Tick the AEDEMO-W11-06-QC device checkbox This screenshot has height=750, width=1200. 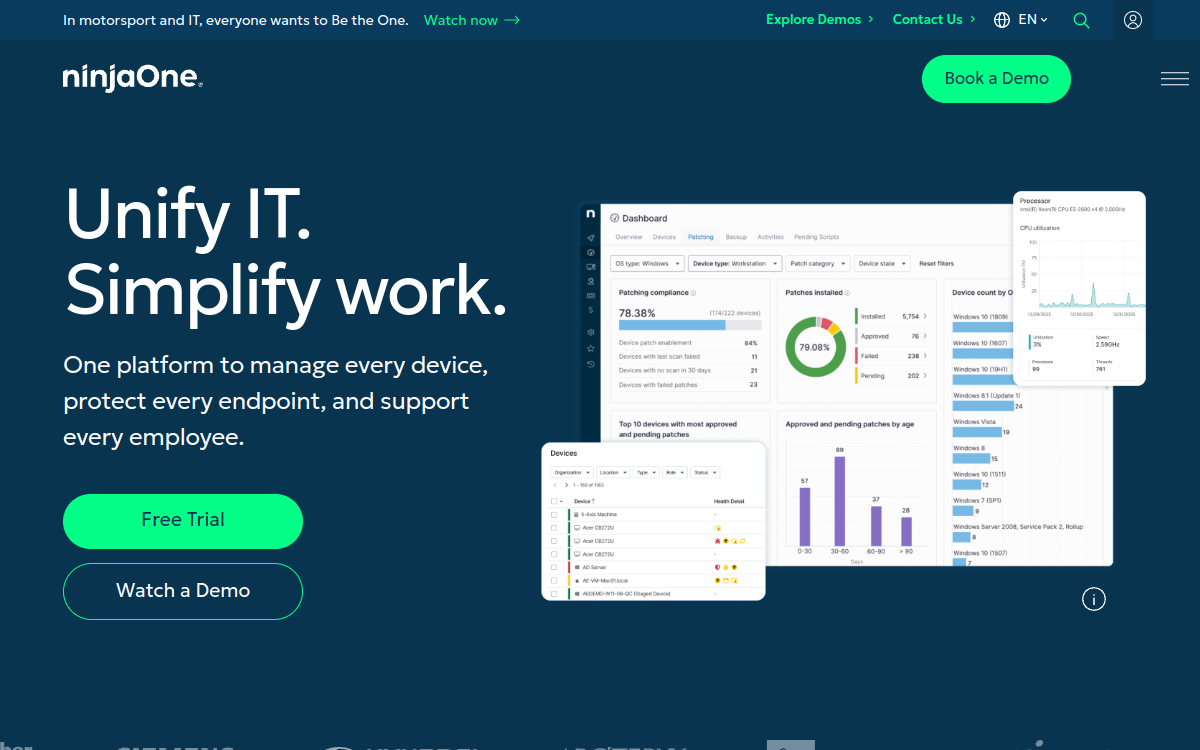(x=554, y=594)
